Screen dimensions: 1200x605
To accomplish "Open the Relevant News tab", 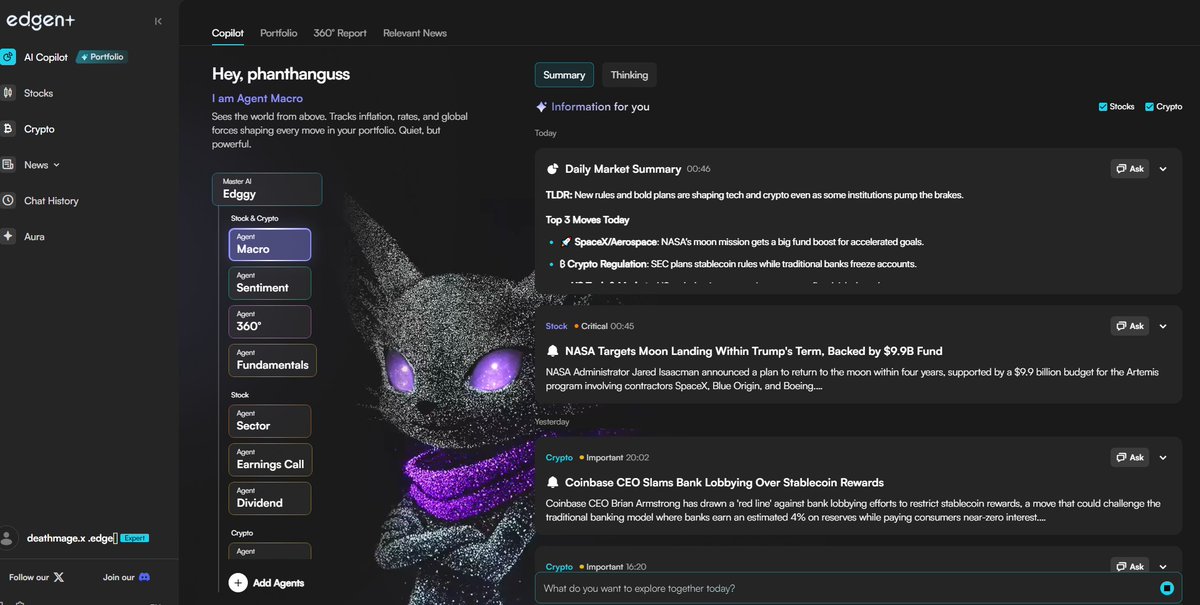I will [415, 33].
